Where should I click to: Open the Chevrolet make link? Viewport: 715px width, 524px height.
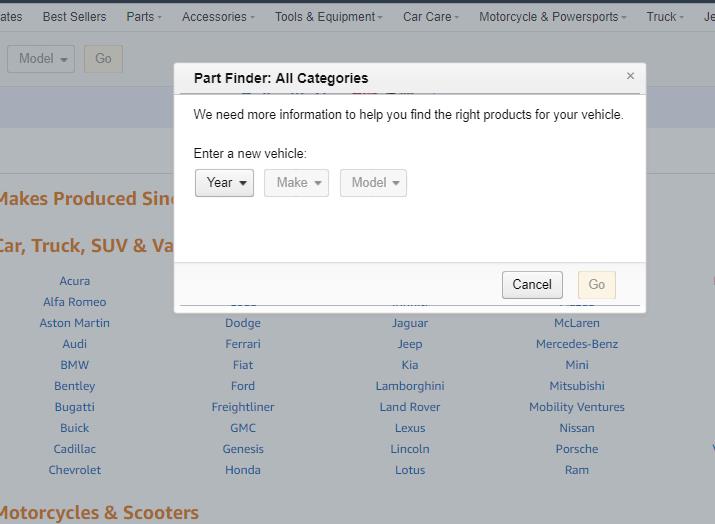point(75,470)
